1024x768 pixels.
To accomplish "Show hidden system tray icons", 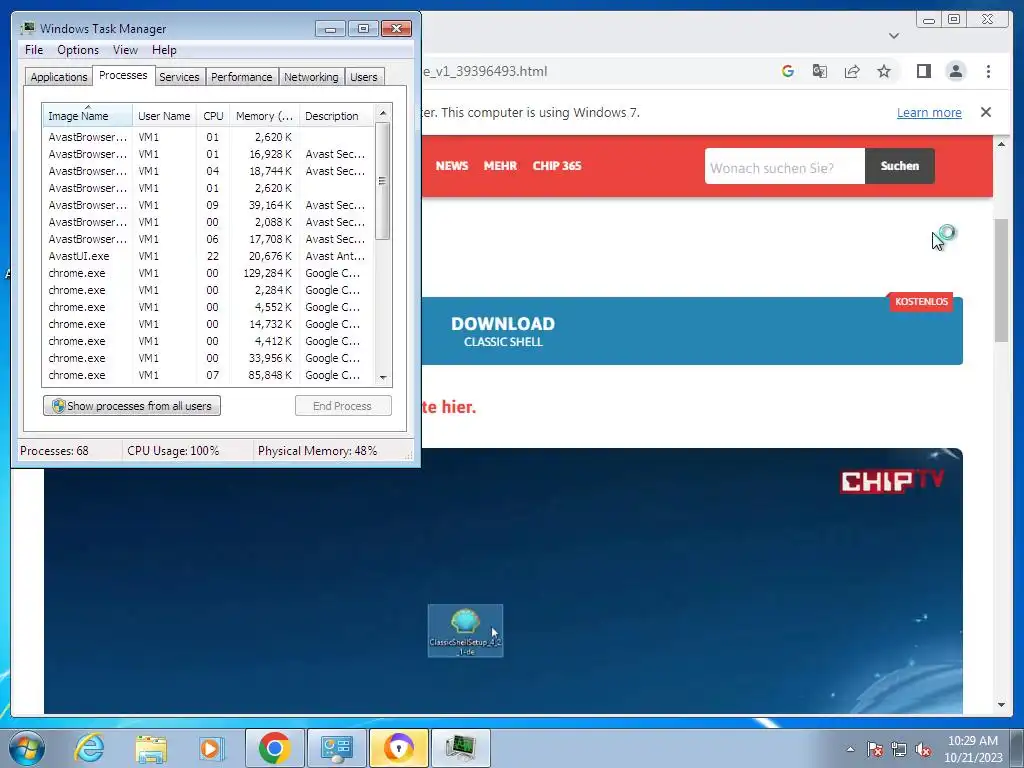I will pyautogui.click(x=850, y=749).
